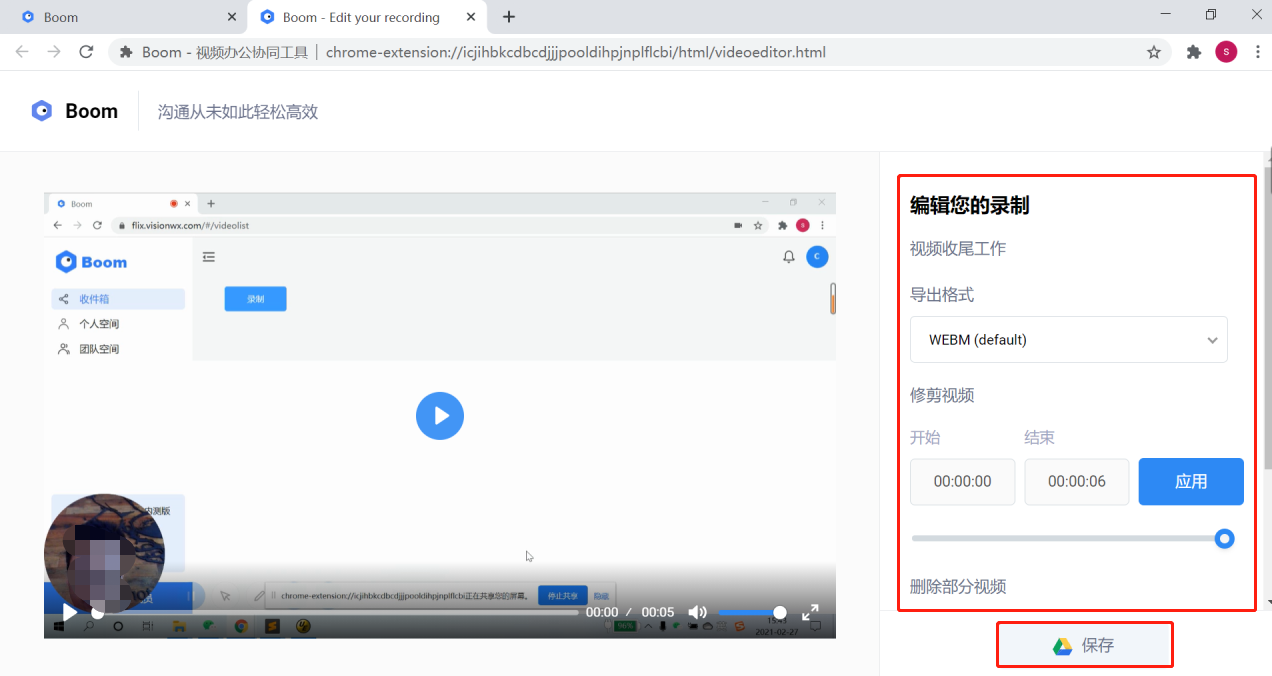Adjust the video volume slider
1272x676 pixels.
tap(752, 612)
